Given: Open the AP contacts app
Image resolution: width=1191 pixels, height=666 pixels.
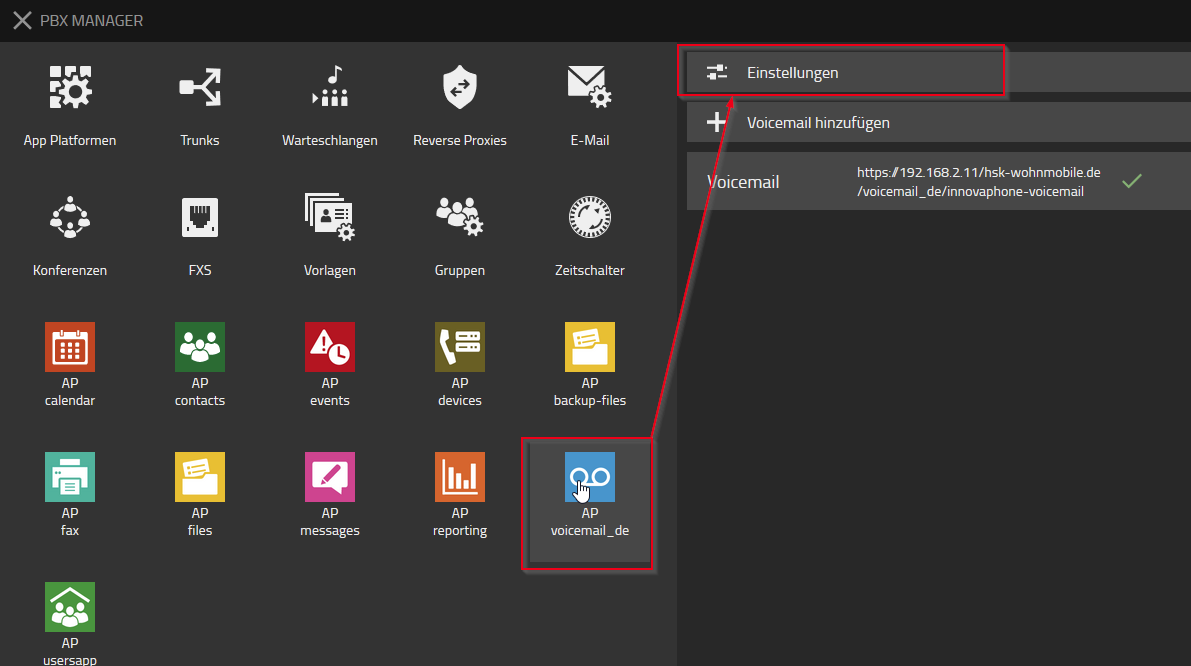Looking at the screenshot, I should click(200, 347).
